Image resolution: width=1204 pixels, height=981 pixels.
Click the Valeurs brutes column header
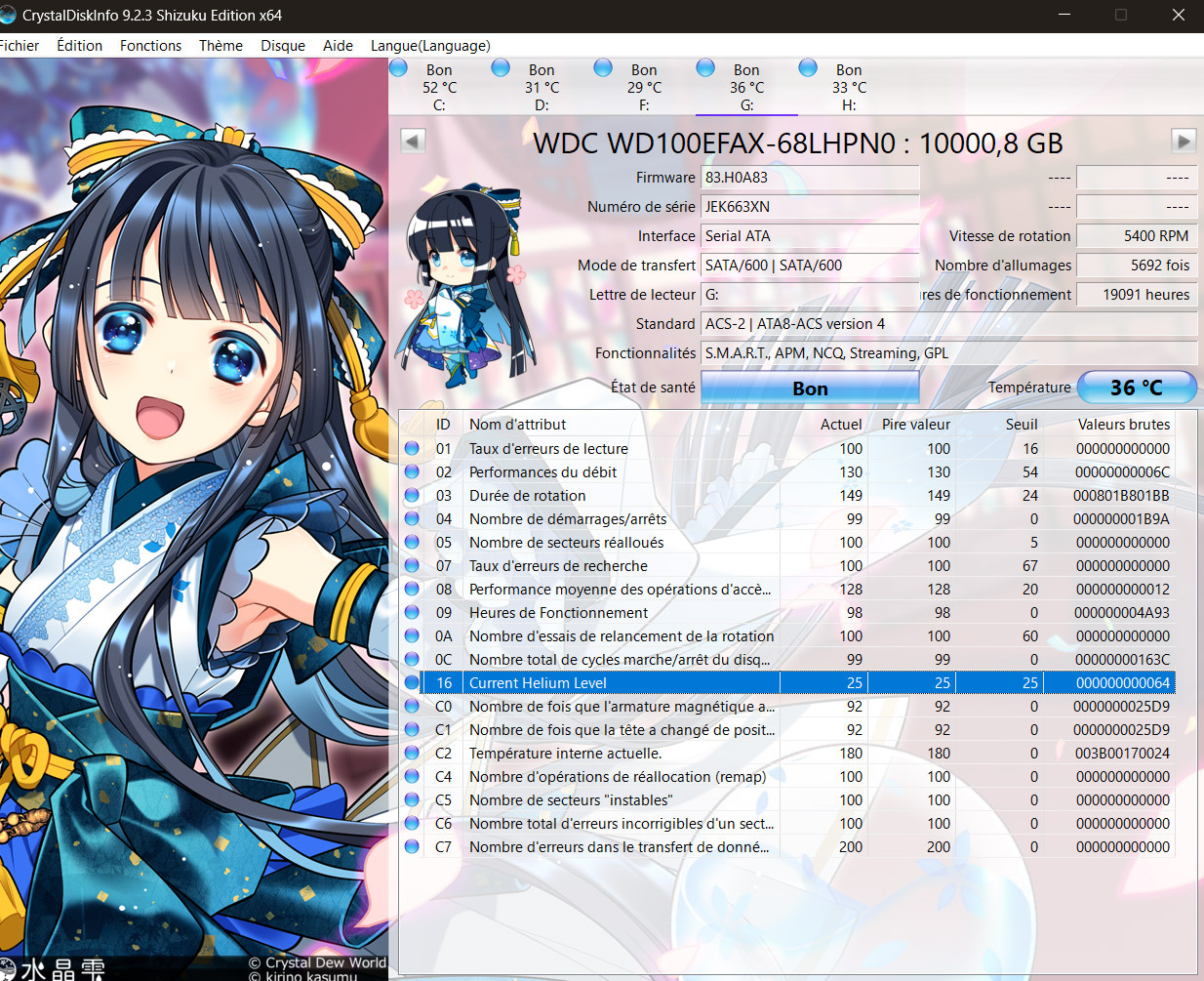tap(1110, 424)
